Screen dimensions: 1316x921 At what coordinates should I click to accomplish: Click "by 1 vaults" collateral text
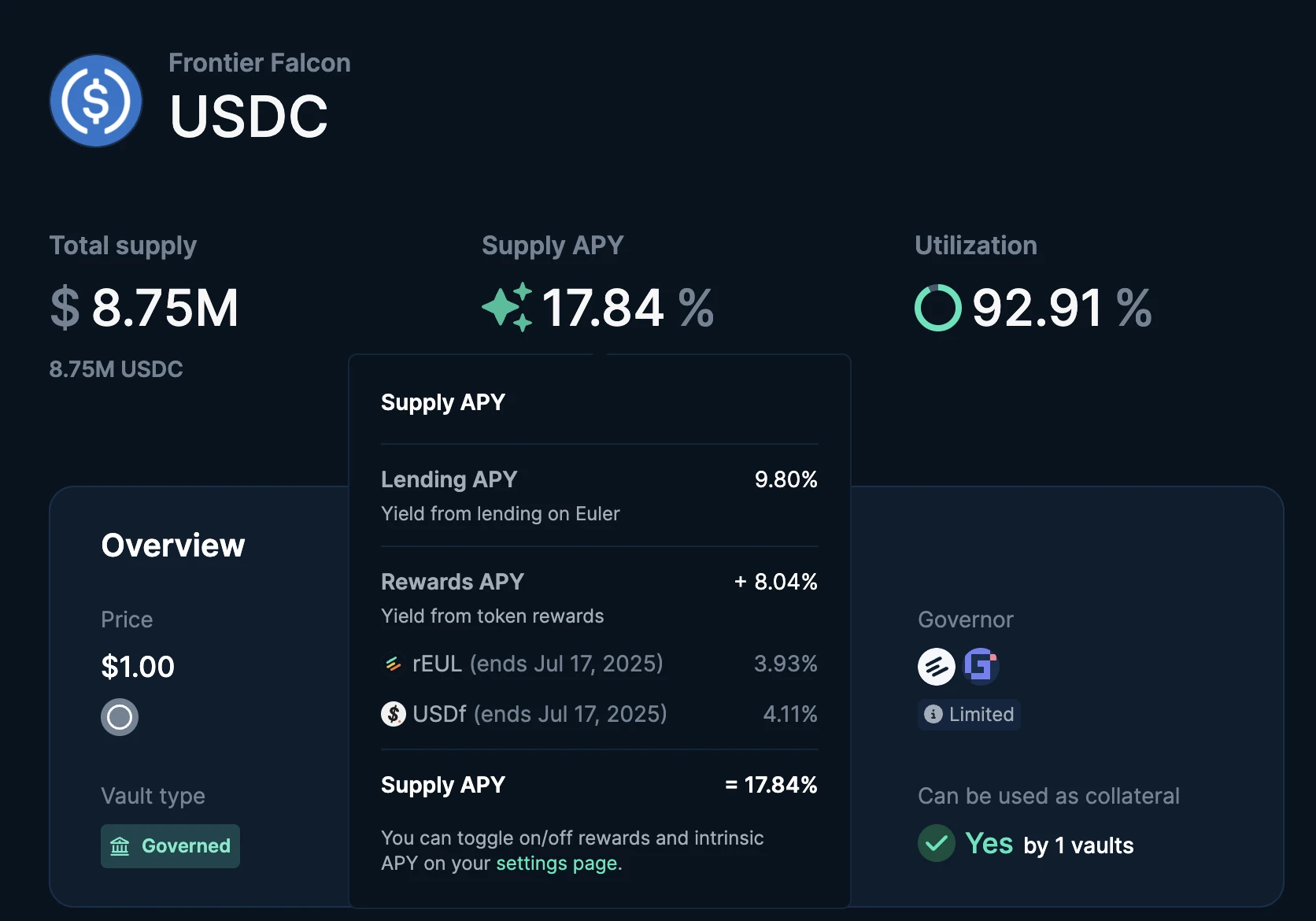point(1078,845)
